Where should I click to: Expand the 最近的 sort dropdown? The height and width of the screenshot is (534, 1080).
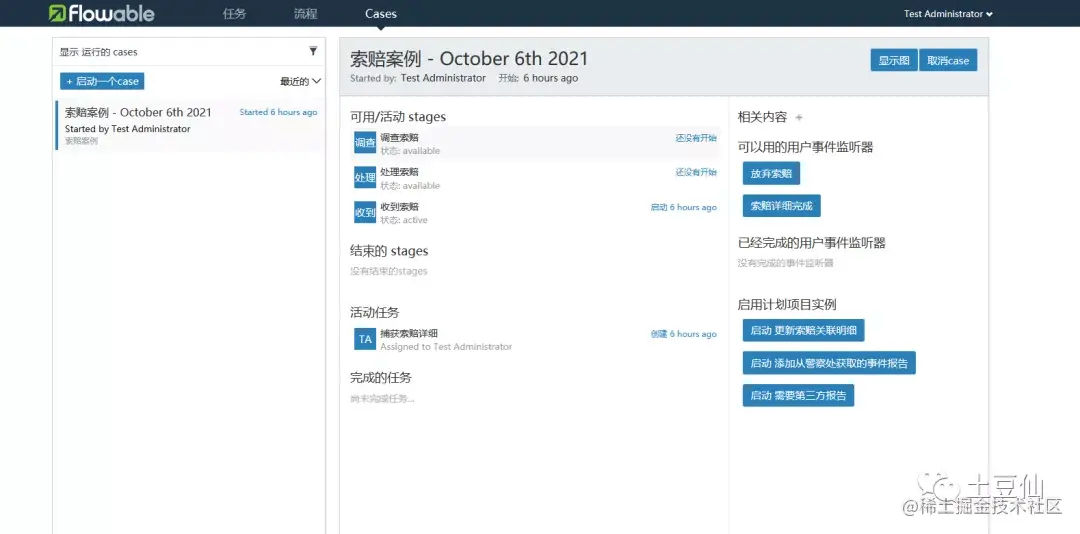click(300, 81)
